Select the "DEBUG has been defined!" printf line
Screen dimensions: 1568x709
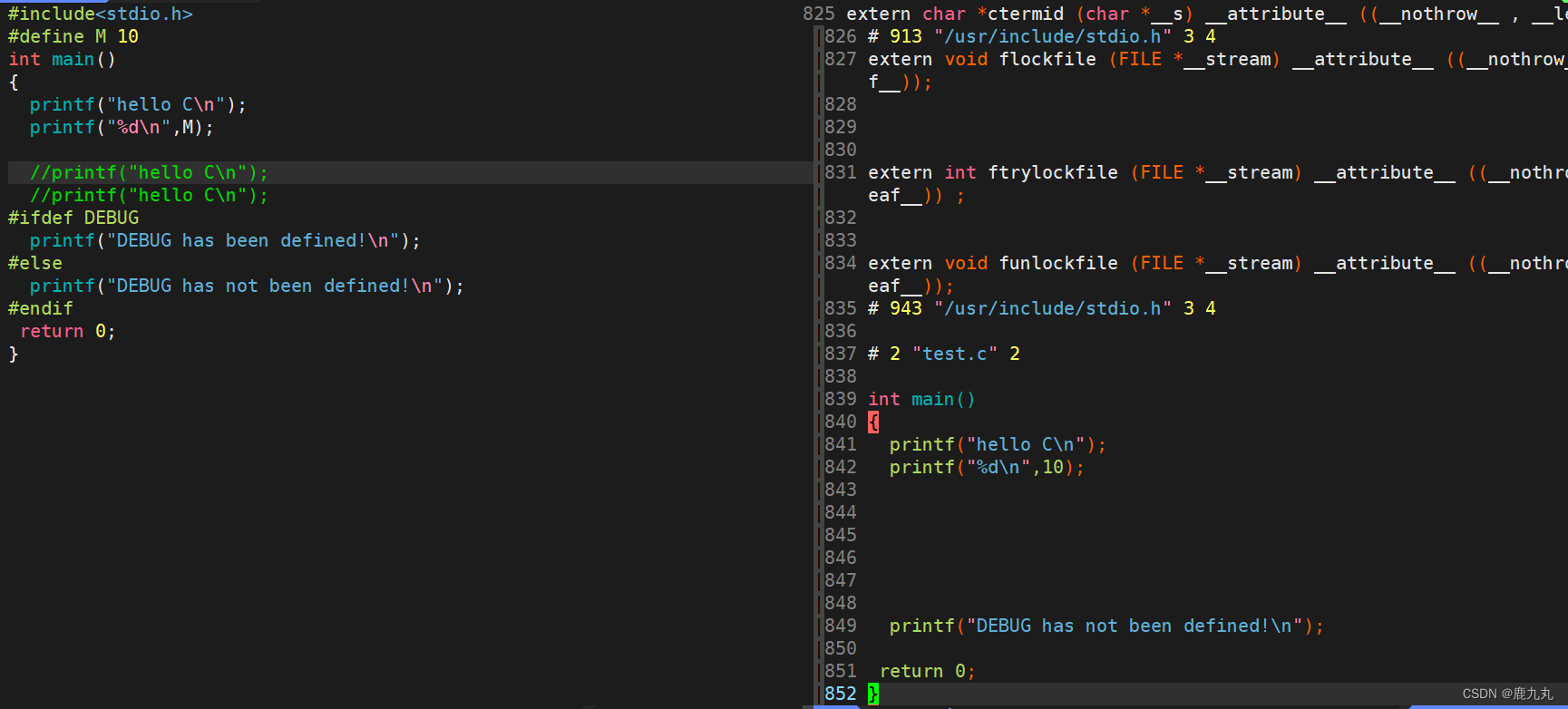[x=226, y=240]
